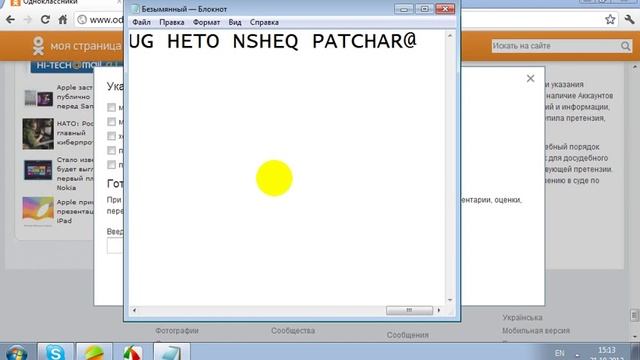Open the Правка menu in Notepad
This screenshot has width=640, height=360.
pyautogui.click(x=171, y=22)
